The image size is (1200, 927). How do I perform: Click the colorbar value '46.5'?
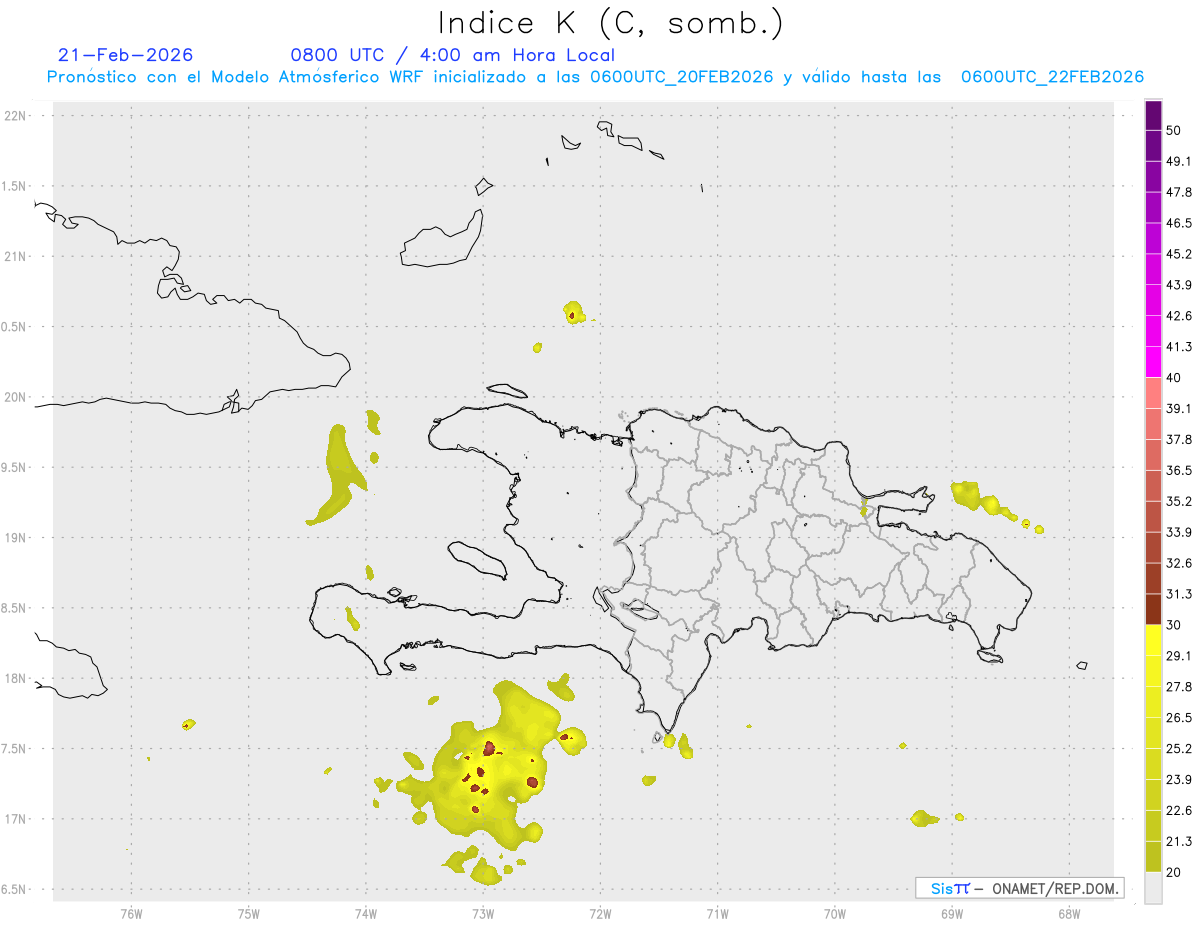[1179, 223]
